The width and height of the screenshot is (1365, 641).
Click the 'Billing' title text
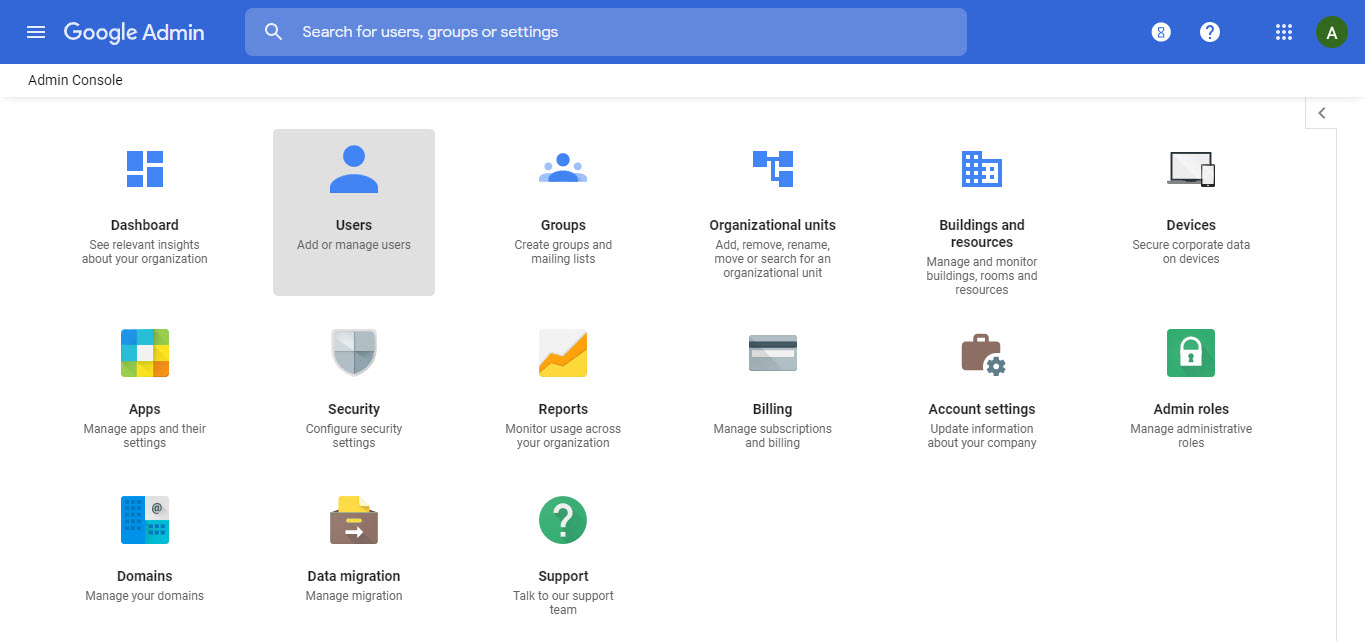773,409
